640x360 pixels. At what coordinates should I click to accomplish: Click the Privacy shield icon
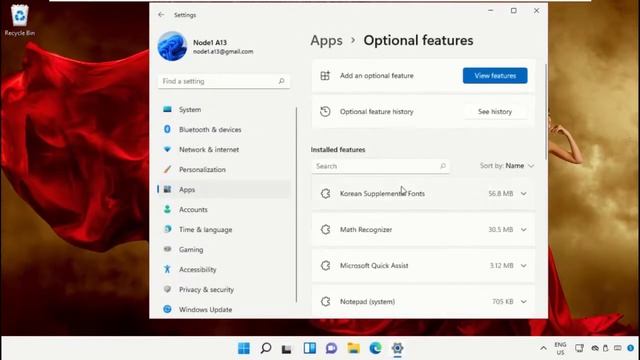[167, 289]
